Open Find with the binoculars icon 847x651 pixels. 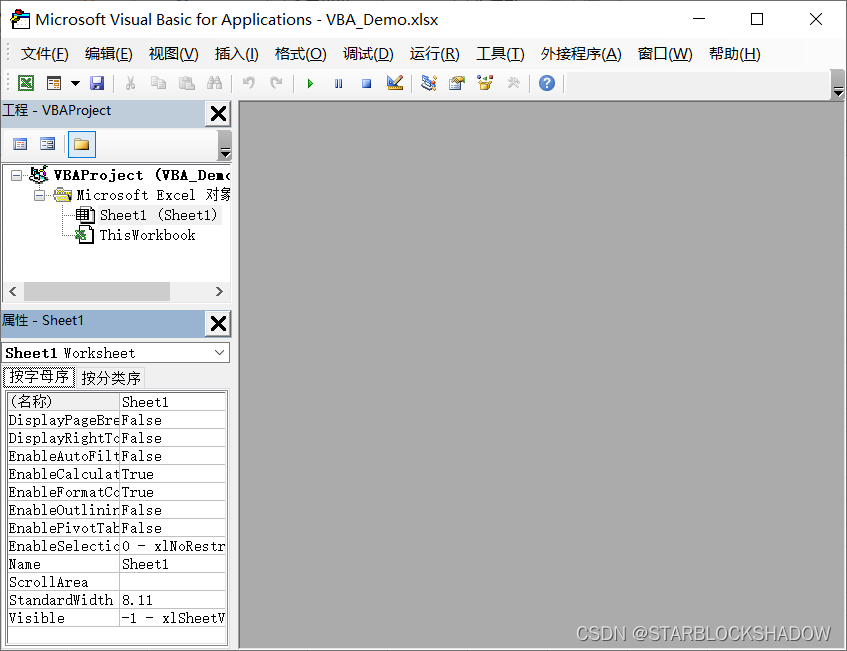(x=214, y=83)
